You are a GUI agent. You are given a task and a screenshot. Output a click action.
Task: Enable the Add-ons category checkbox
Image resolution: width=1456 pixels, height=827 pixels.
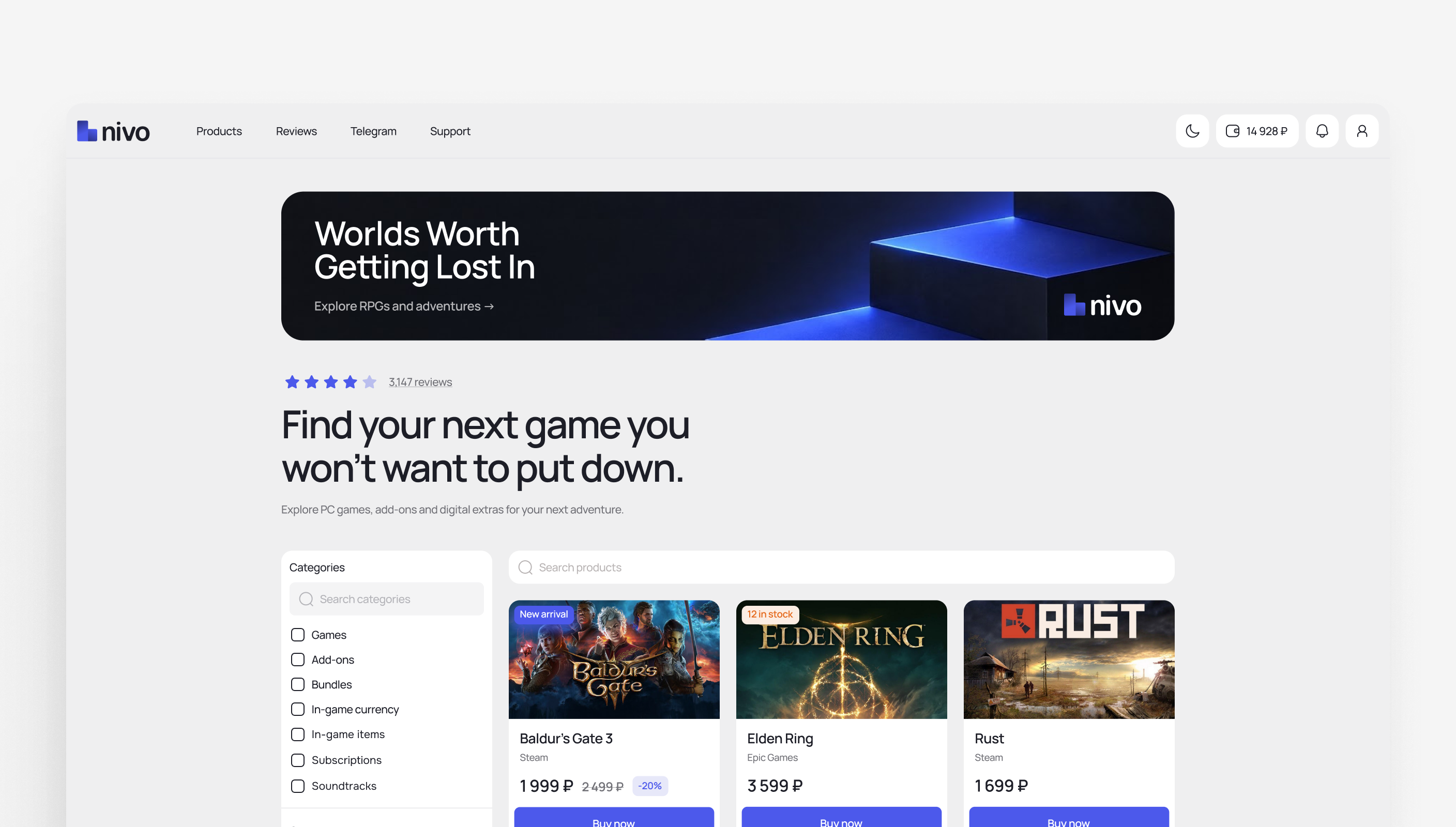298,660
